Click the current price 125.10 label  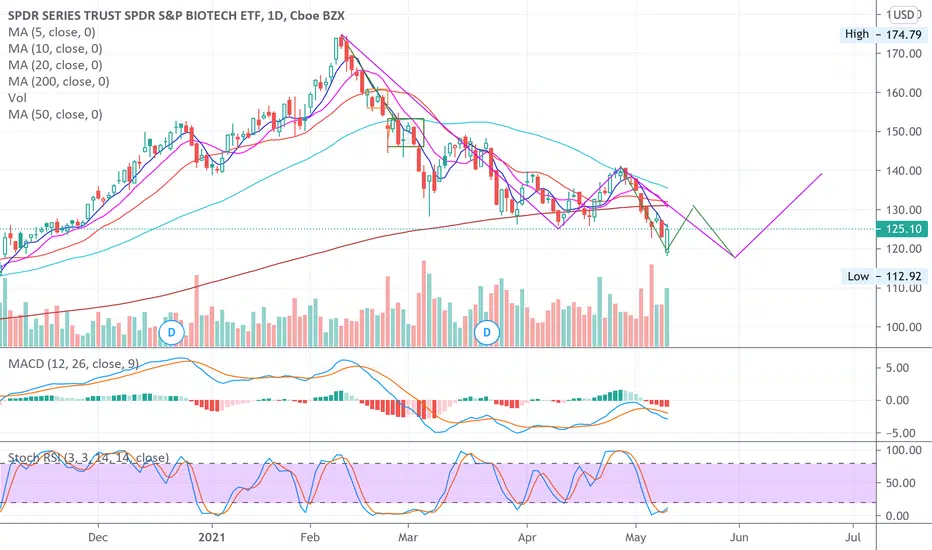pos(902,229)
